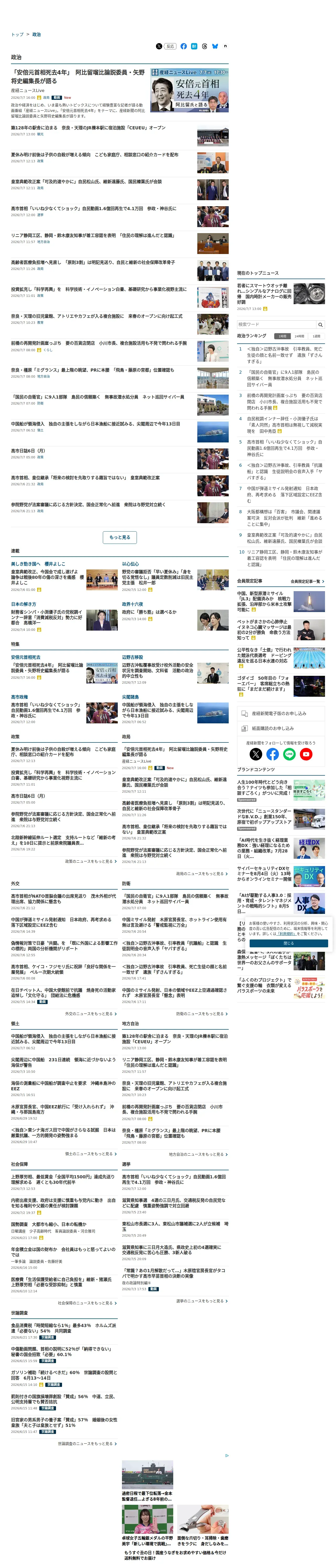336x1568 pixels.
Task: Open Sankei's Facebook page from the follow icons
Action: pyautogui.click(x=273, y=754)
